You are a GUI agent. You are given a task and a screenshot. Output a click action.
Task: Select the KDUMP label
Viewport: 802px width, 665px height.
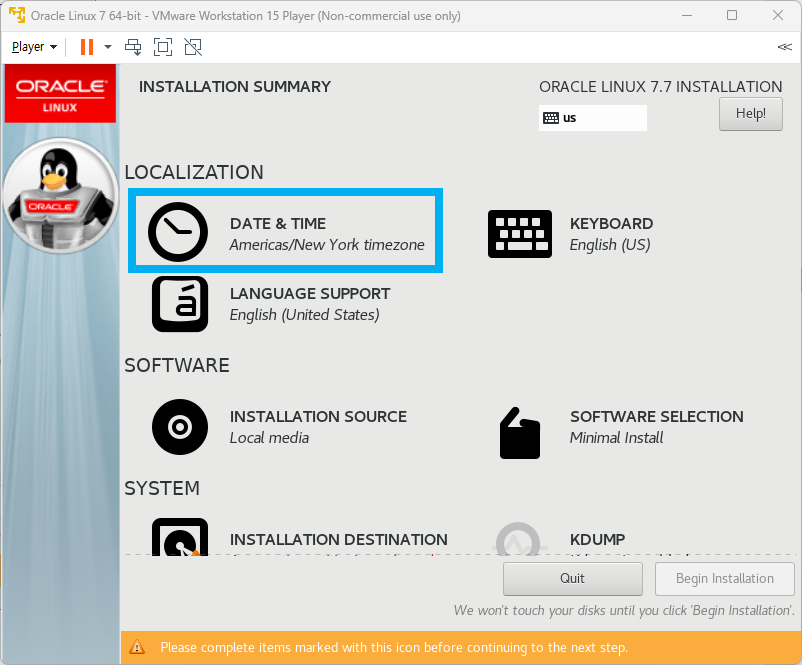tap(597, 539)
